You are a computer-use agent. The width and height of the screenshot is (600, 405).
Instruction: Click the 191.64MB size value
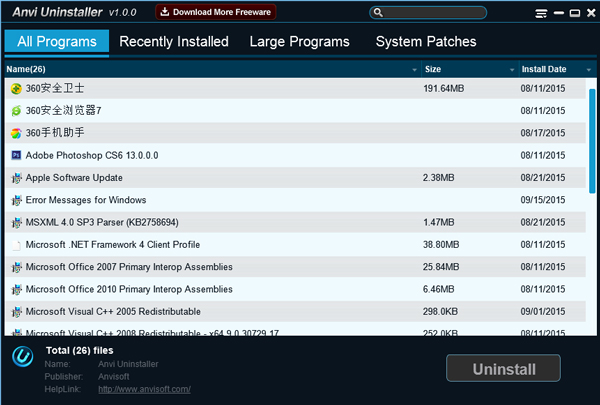click(x=443, y=89)
